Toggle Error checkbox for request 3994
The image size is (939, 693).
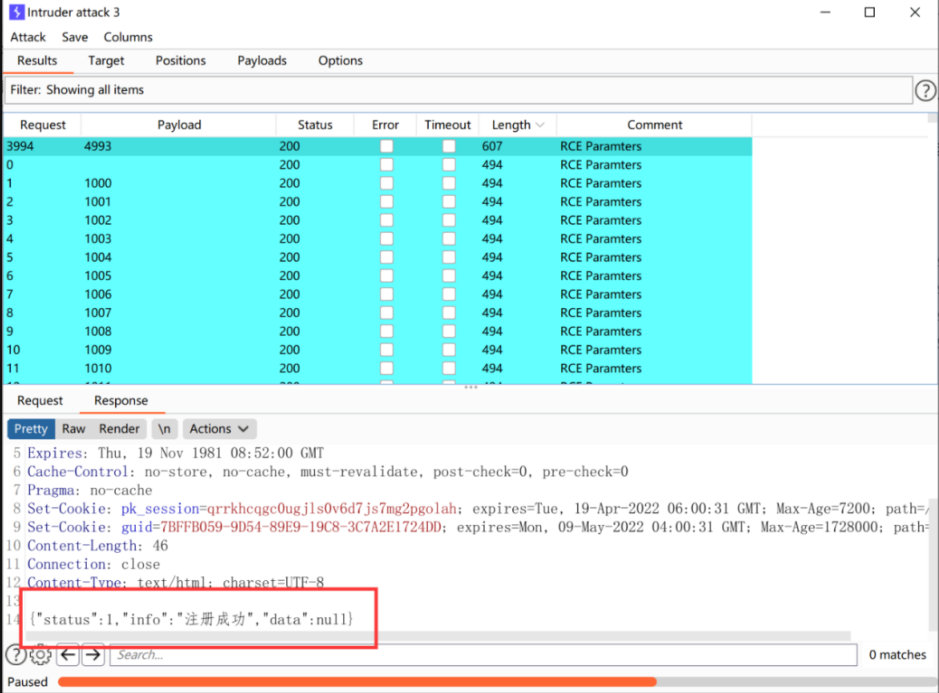pos(387,146)
